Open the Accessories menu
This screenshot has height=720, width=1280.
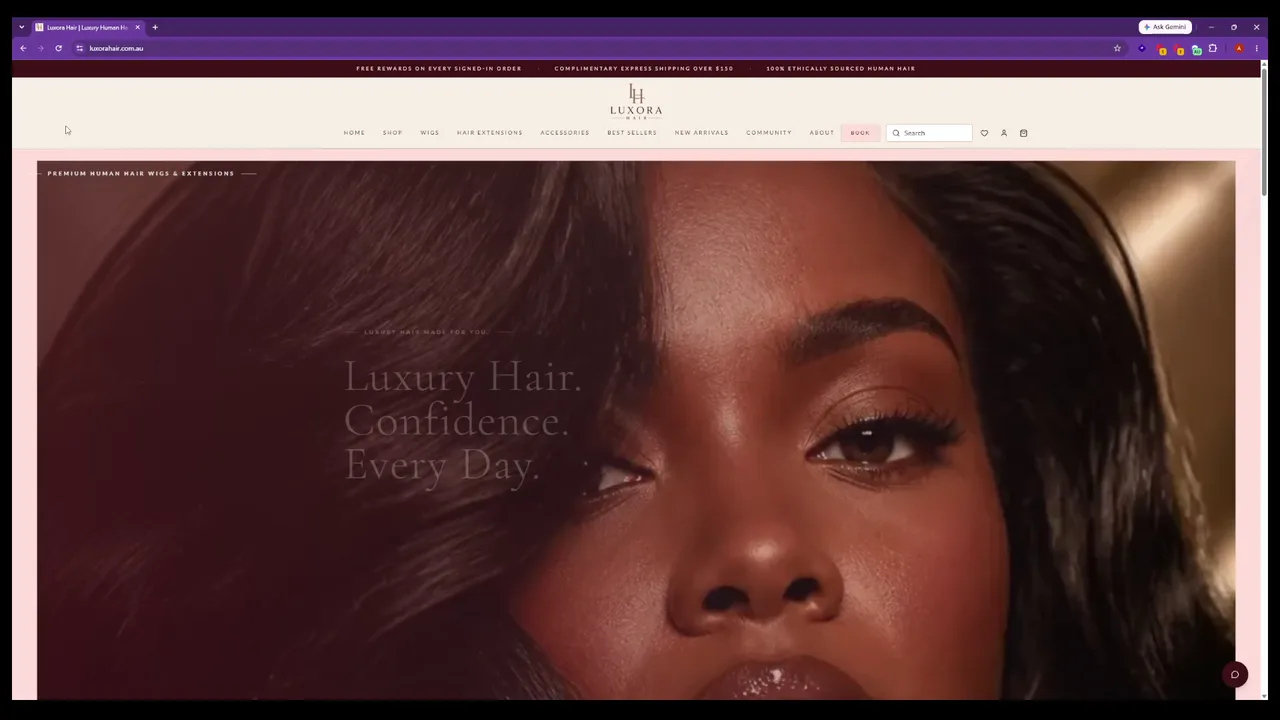pos(565,133)
